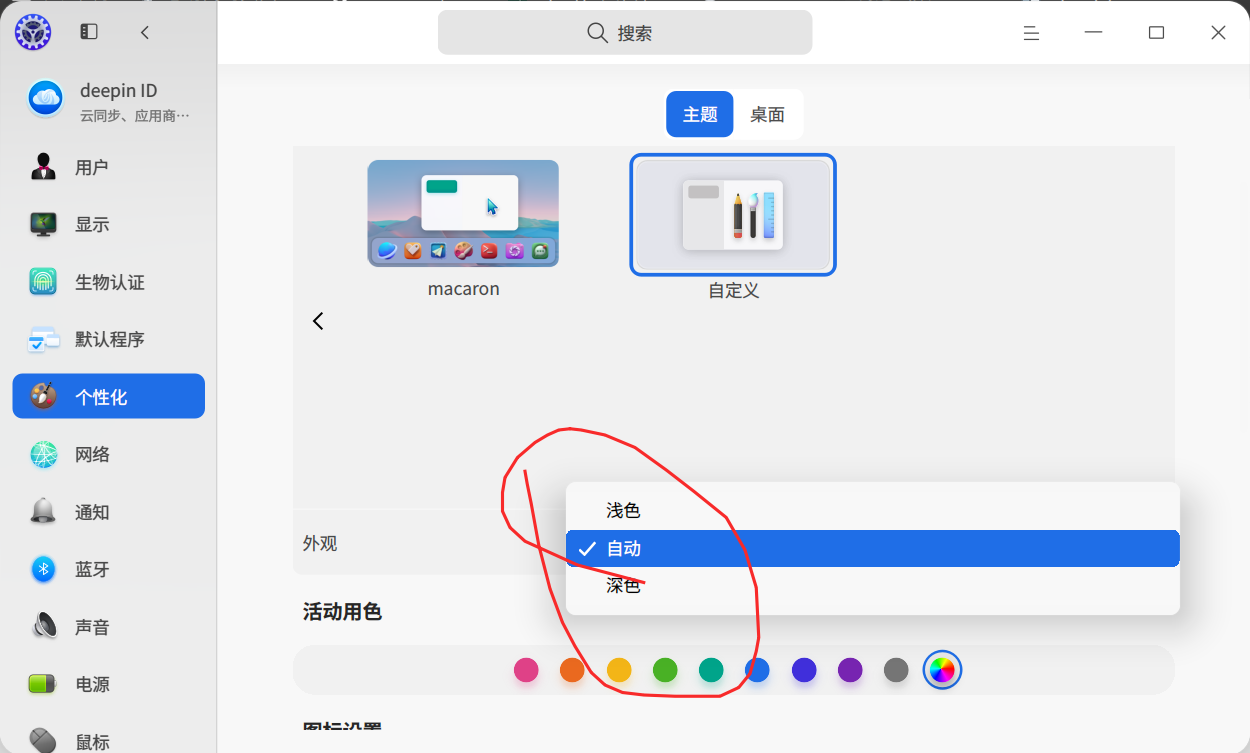Pick the yellow accent color
This screenshot has width=1250, height=753.
619,670
